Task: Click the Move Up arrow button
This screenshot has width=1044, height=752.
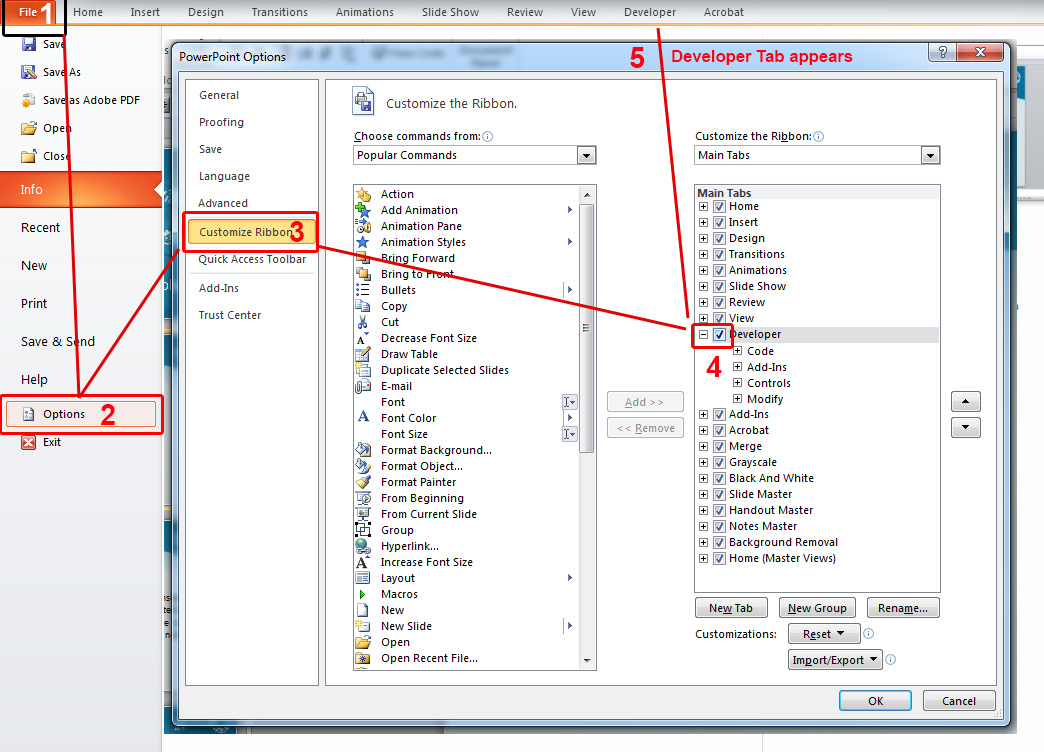Action: pos(965,401)
